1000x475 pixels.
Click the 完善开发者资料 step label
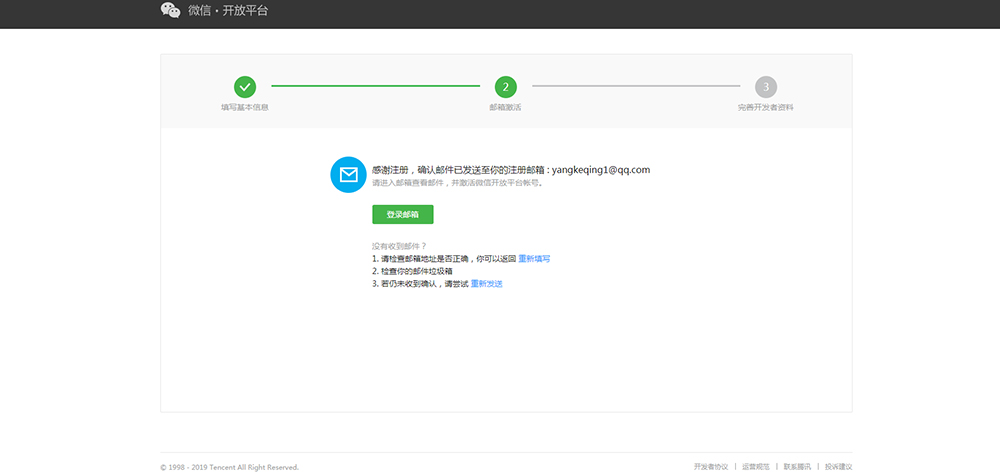pyautogui.click(x=766, y=107)
